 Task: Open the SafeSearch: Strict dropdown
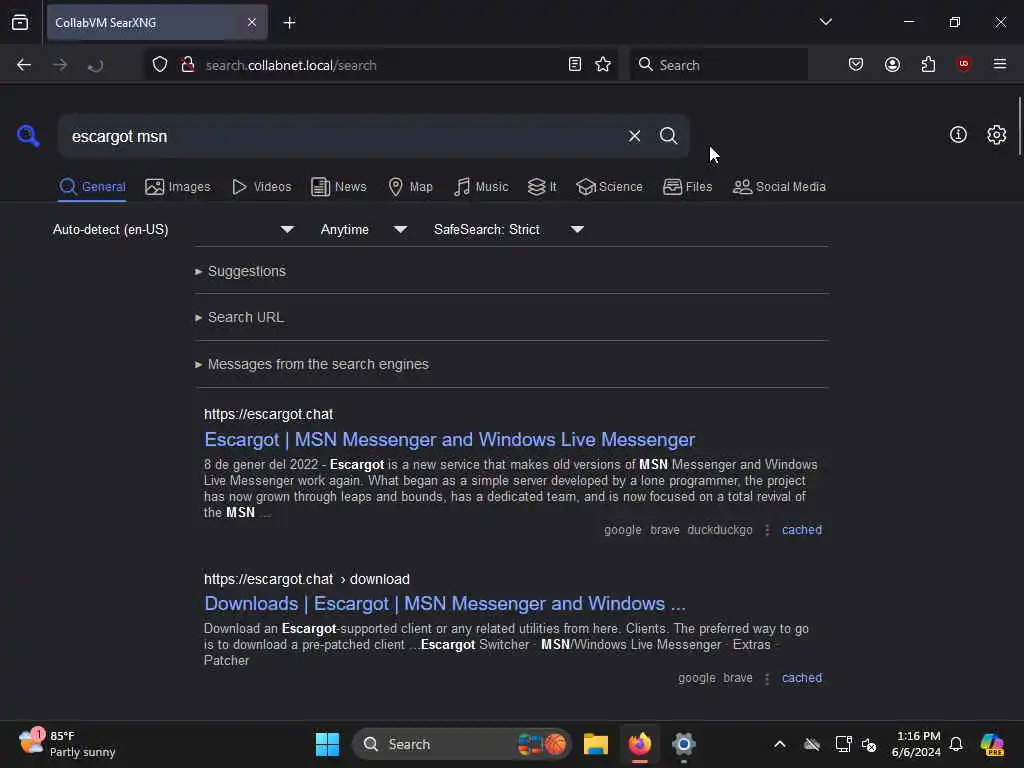coord(509,229)
